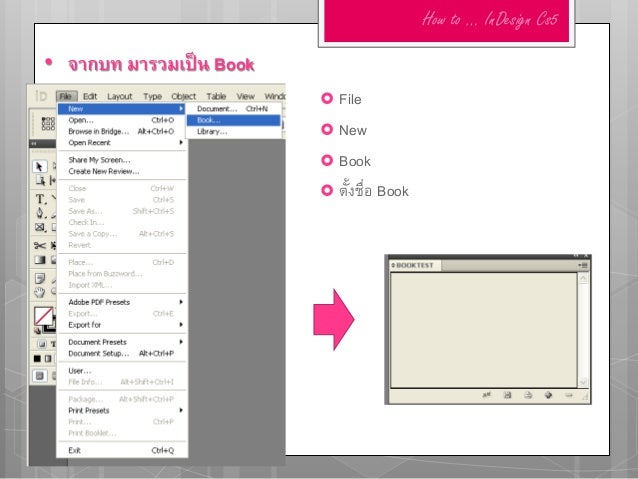The image size is (638, 479).
Task: Choose Browse in Bridge... menu entry
Action: (x=122, y=131)
